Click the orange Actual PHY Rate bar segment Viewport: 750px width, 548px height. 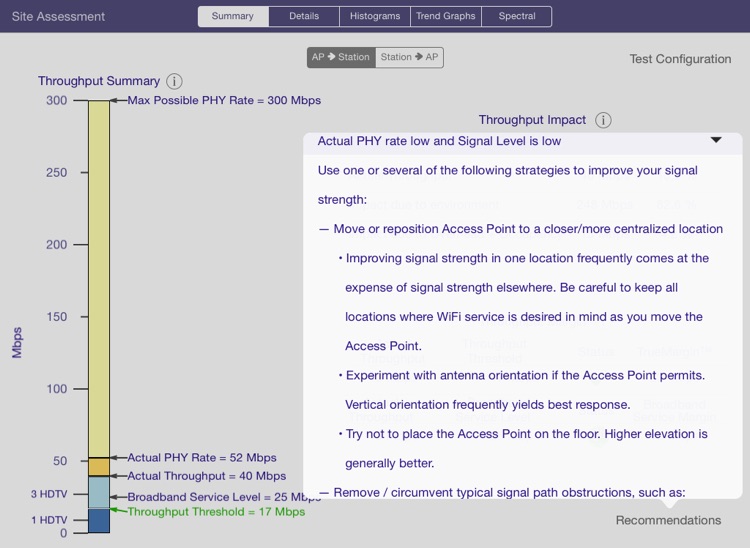(x=99, y=467)
